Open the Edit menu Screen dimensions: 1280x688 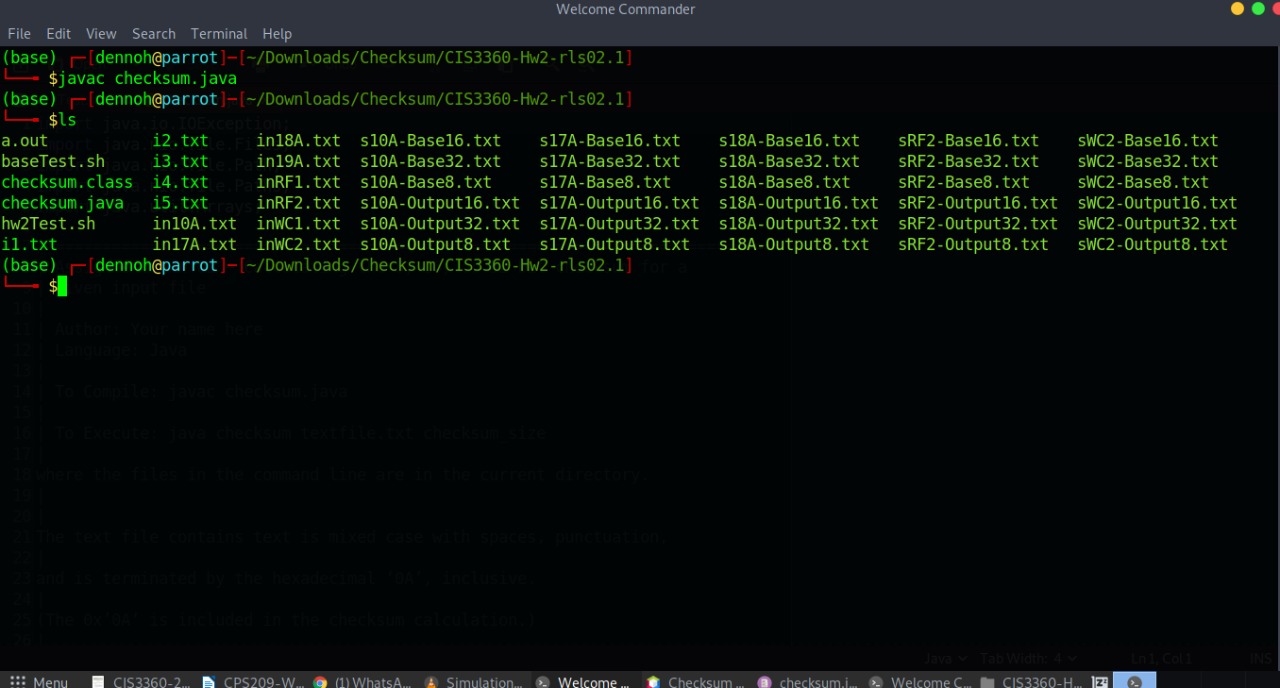coord(58,33)
